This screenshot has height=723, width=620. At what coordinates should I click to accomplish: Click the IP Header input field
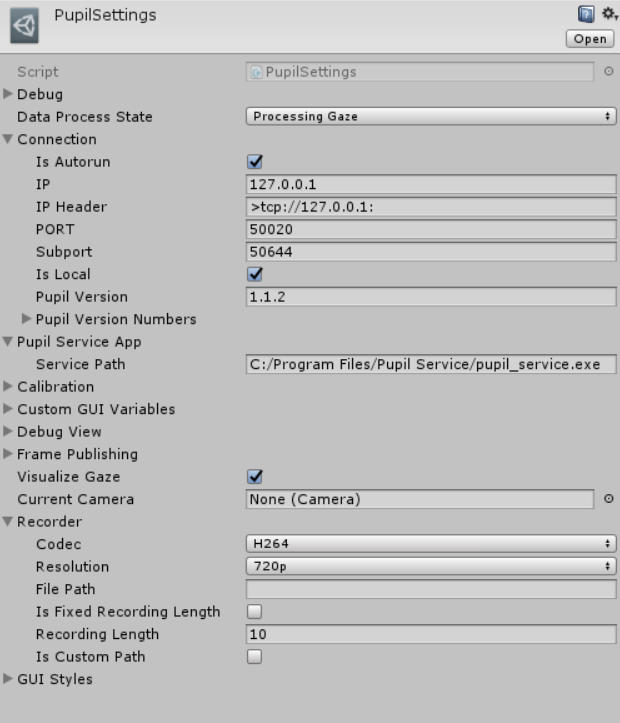(x=431, y=207)
